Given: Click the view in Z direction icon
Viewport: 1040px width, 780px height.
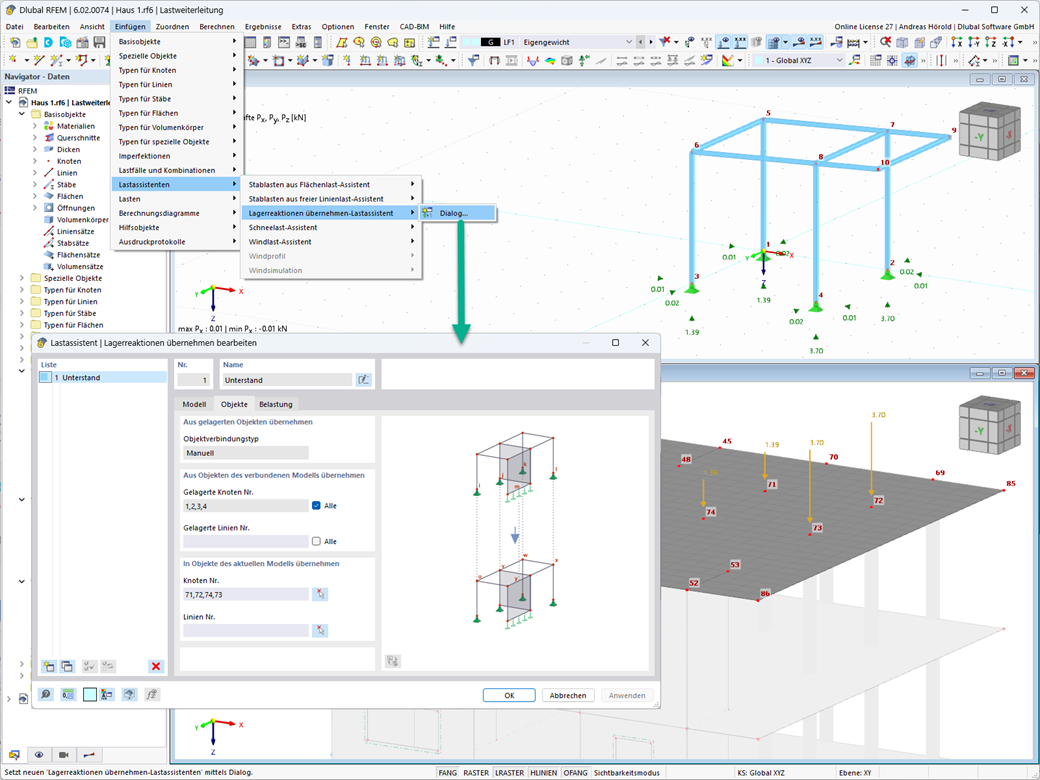Looking at the screenshot, I should pyautogui.click(x=990, y=42).
